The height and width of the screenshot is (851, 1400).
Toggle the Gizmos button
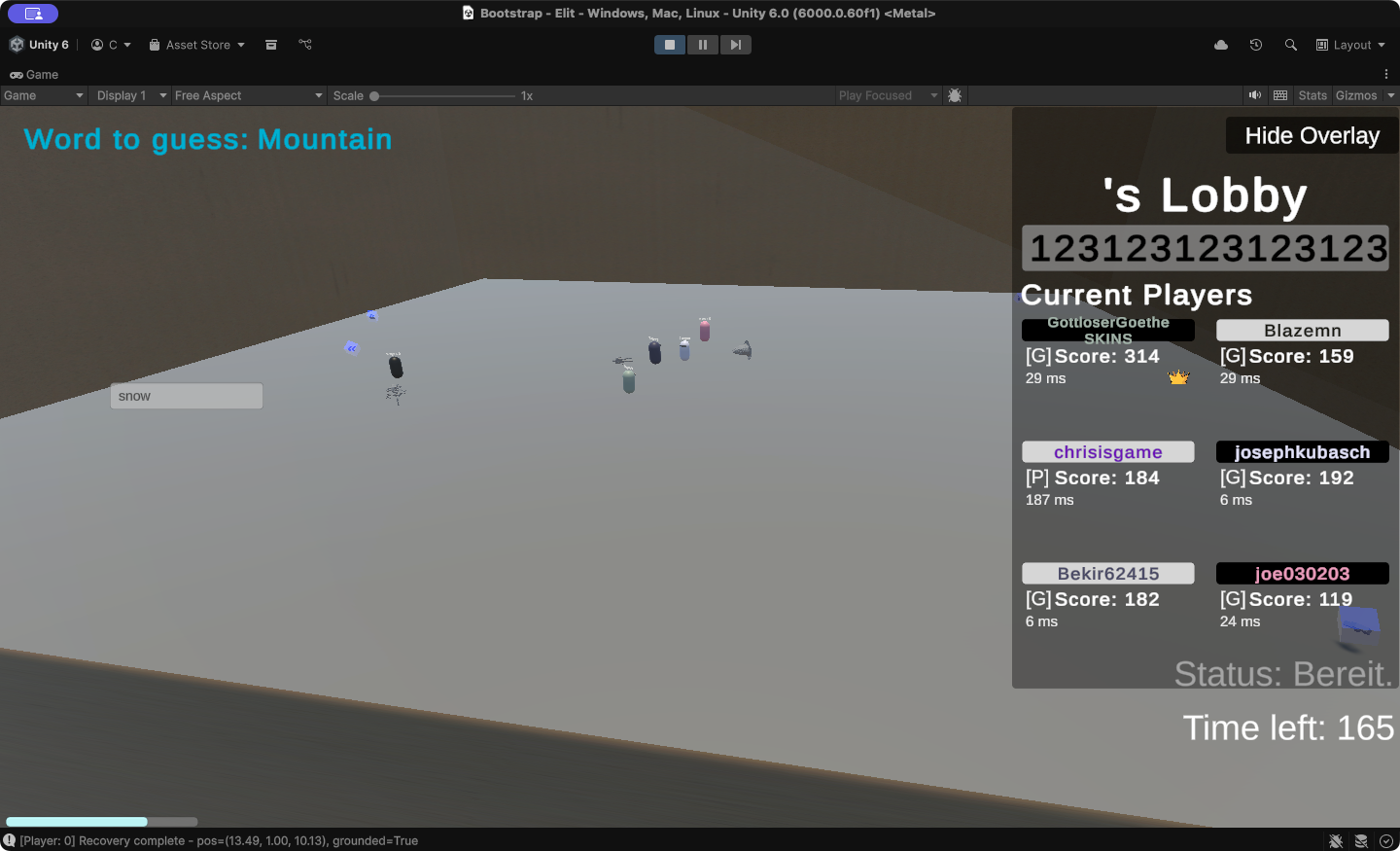[x=1356, y=95]
